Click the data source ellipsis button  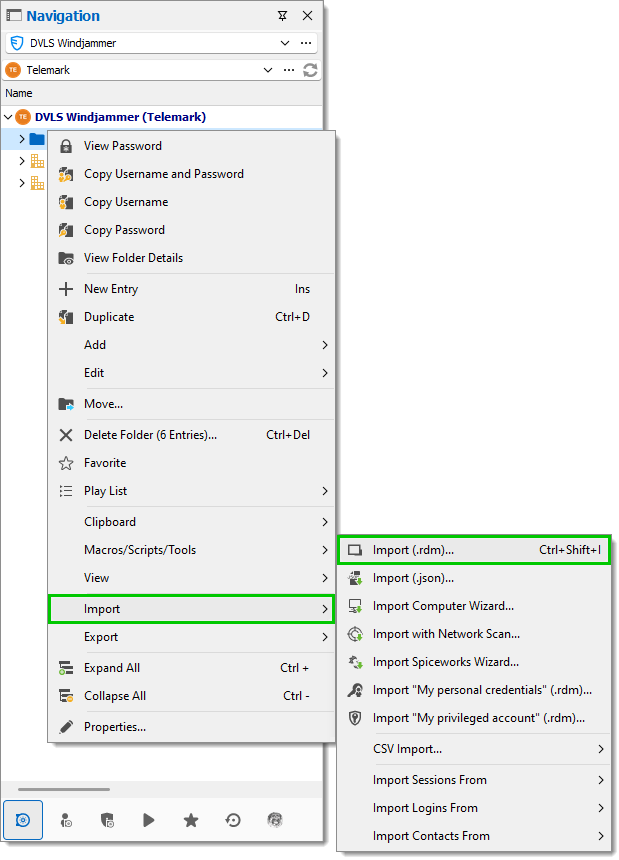point(306,43)
